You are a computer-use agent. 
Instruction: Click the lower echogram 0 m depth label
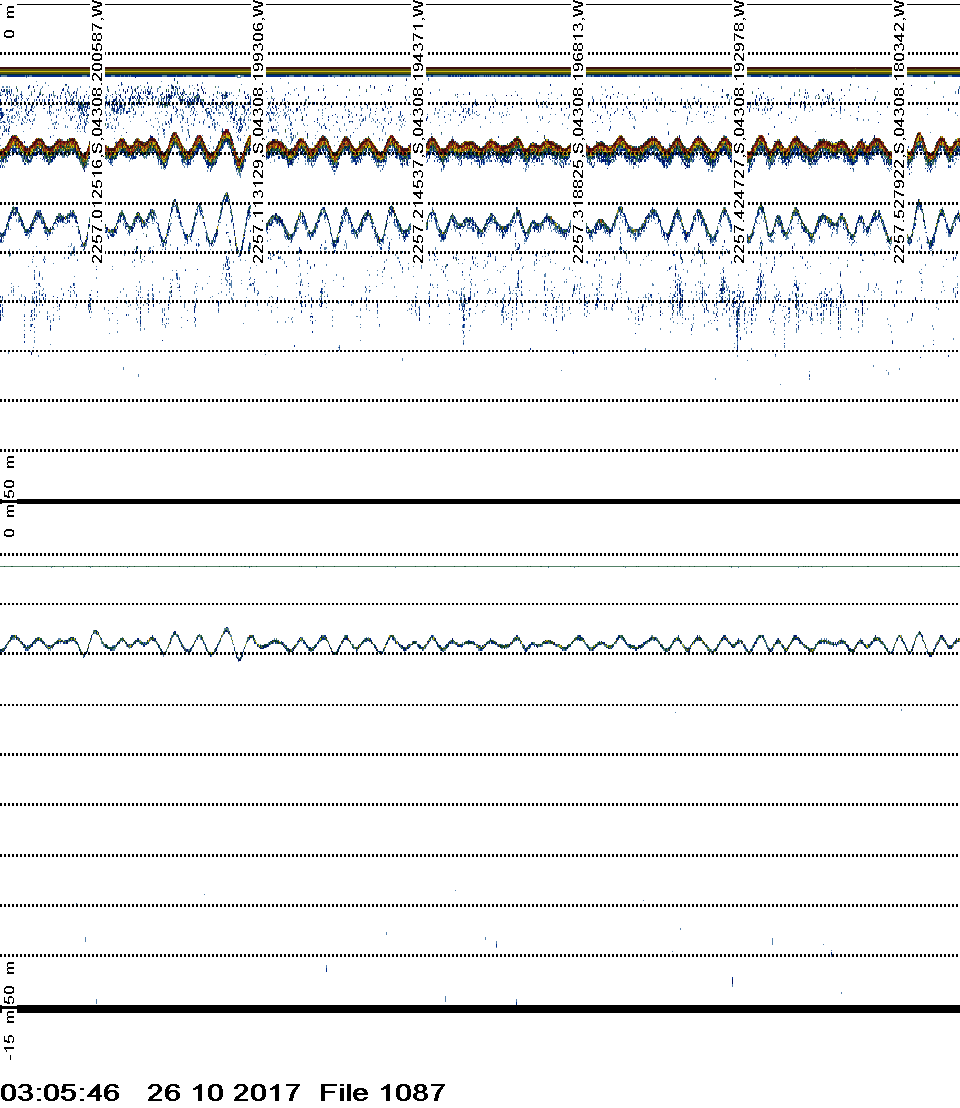[x=9, y=521]
